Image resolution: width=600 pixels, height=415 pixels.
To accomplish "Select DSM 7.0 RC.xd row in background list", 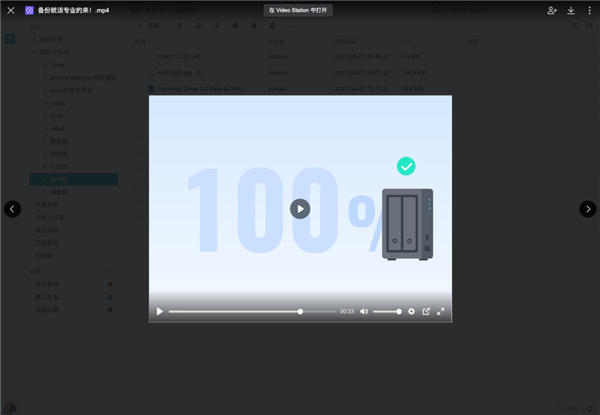I will (x=360, y=57).
